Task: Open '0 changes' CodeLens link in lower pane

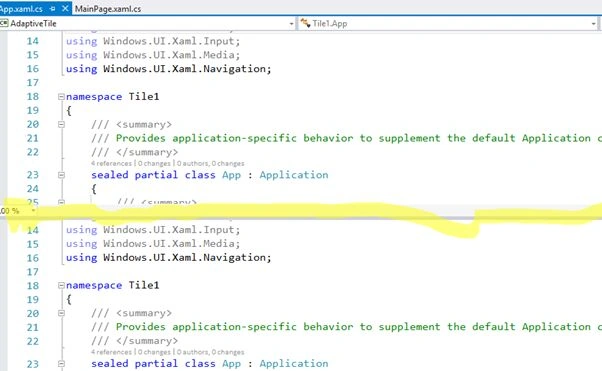Action: (154, 352)
